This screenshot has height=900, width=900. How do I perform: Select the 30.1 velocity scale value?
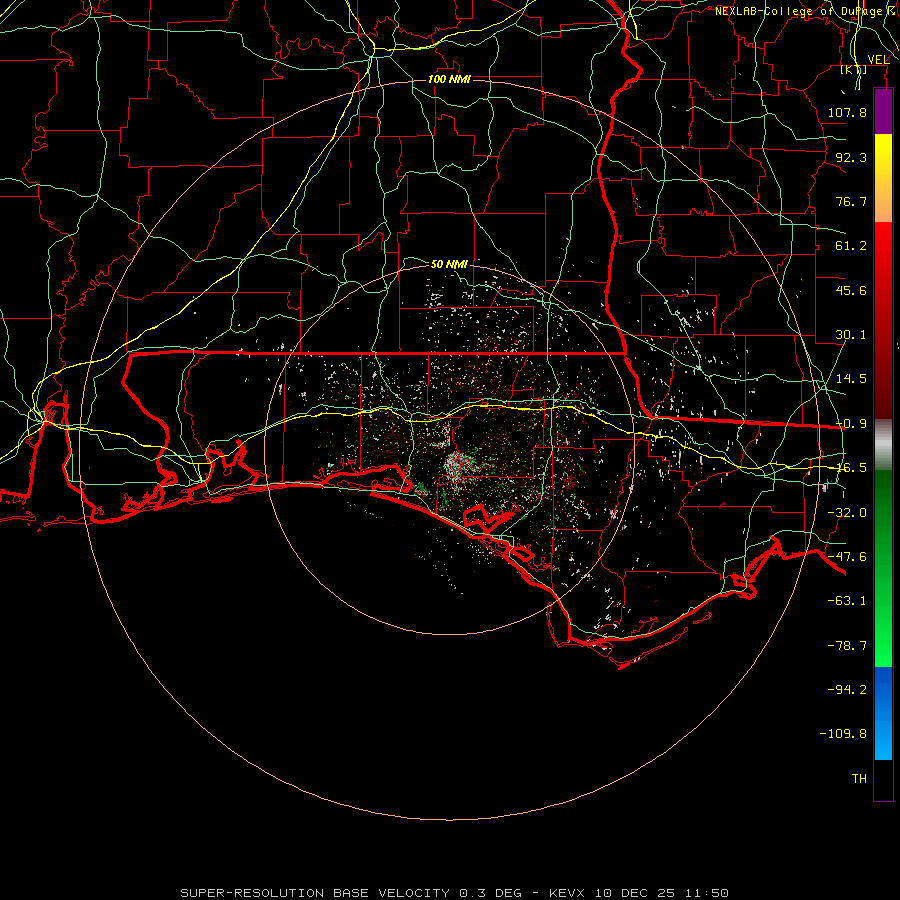(851, 335)
